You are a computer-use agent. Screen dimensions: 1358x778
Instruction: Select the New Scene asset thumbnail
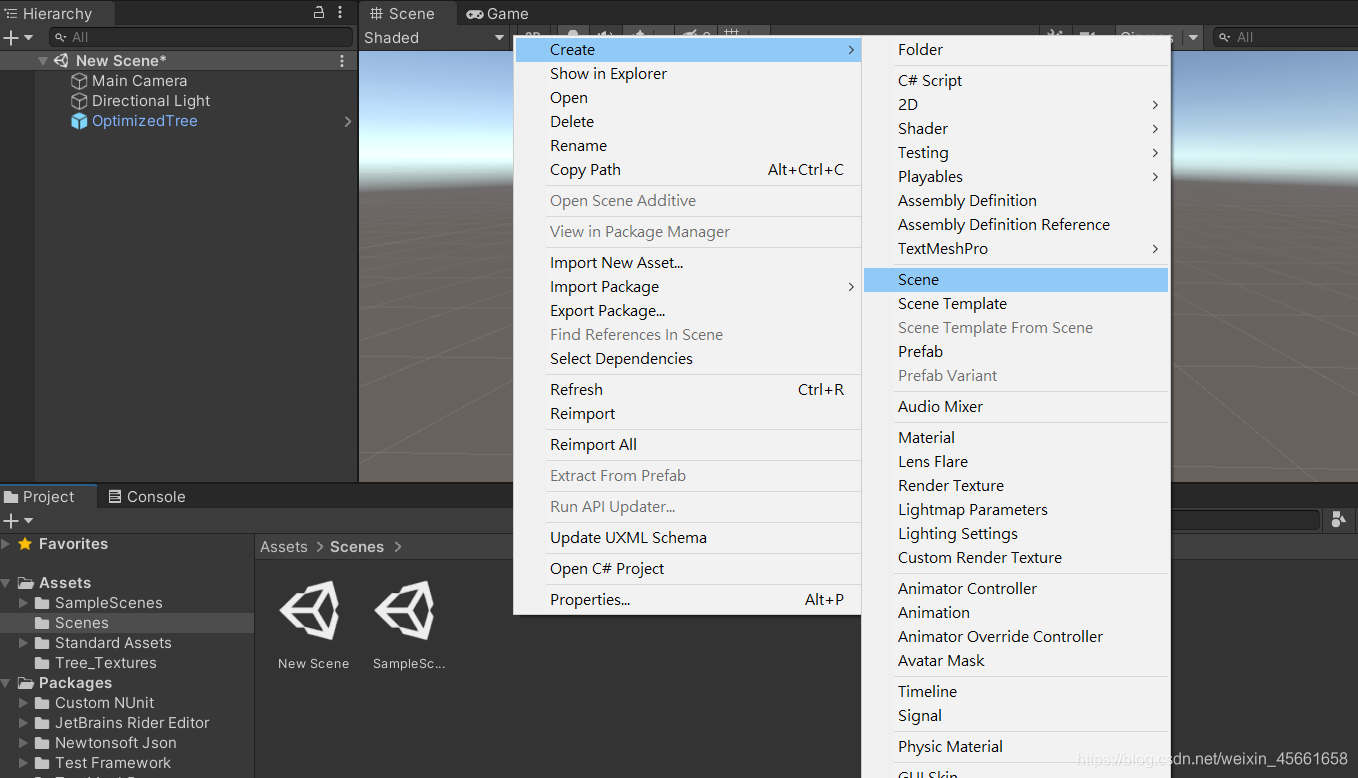click(310, 610)
